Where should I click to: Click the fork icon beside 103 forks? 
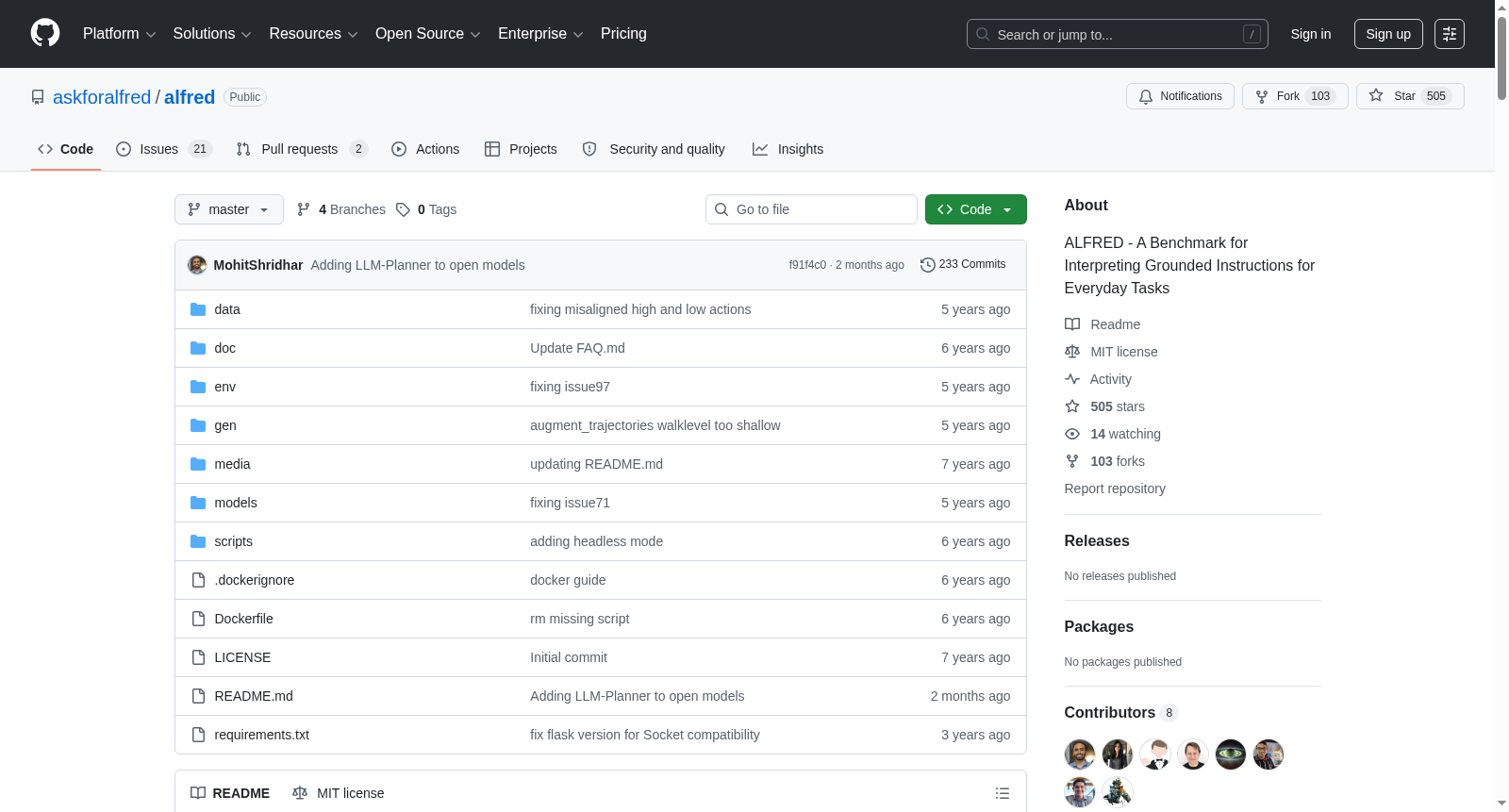1072,461
